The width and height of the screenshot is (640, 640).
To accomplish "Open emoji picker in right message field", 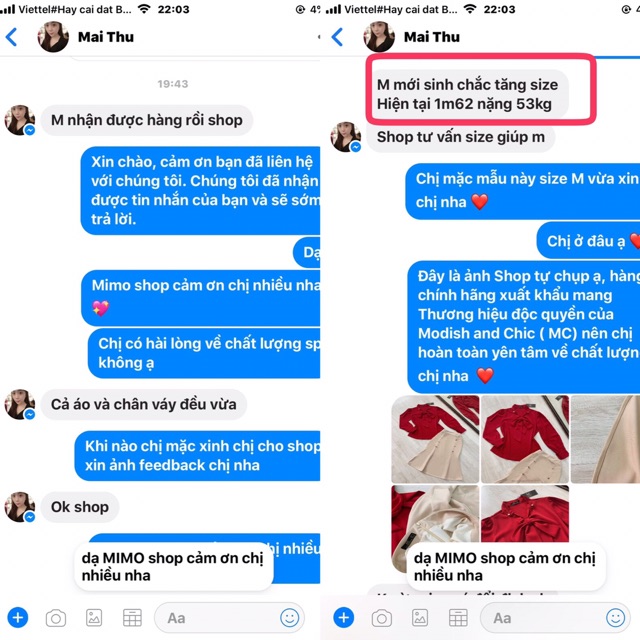I will coord(616,618).
